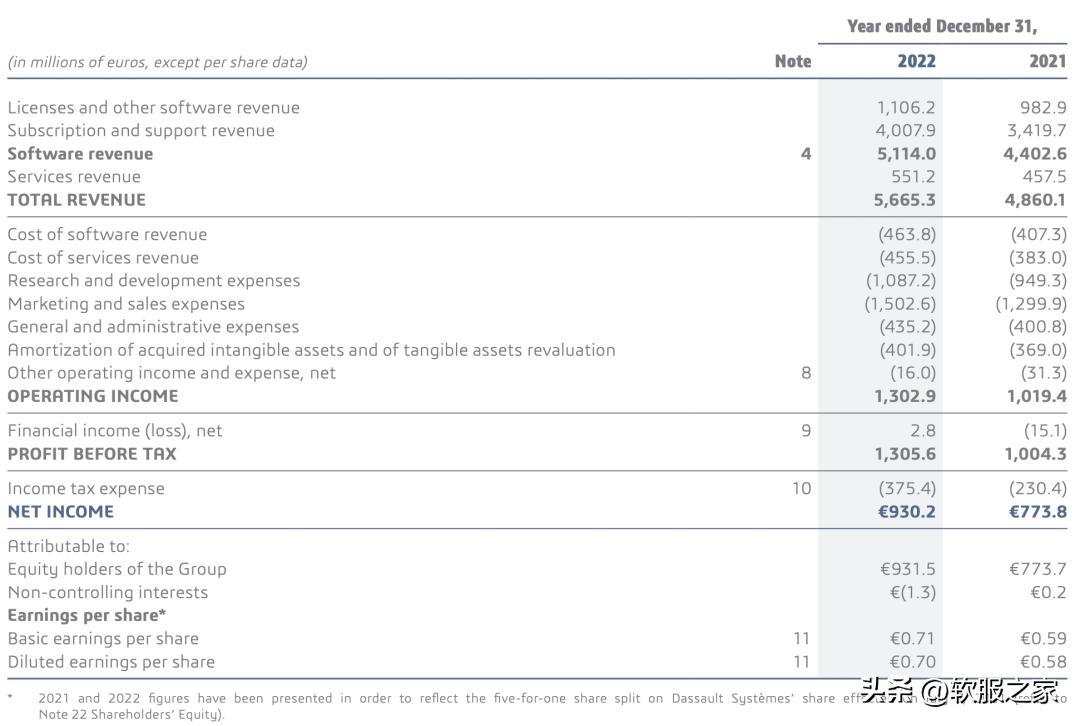Viewport: 1080px width, 726px height.
Task: Select the Subscription and support revenue label
Action: click(x=140, y=130)
